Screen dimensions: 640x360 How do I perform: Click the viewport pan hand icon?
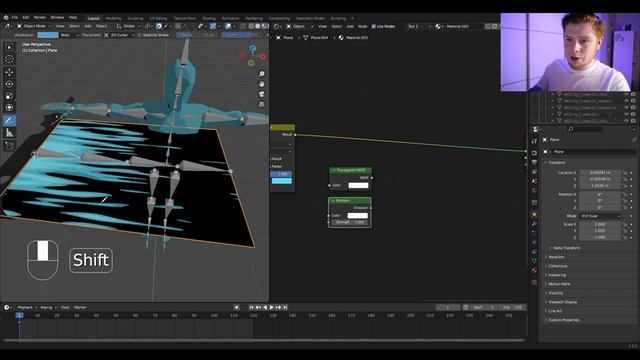pos(262,84)
